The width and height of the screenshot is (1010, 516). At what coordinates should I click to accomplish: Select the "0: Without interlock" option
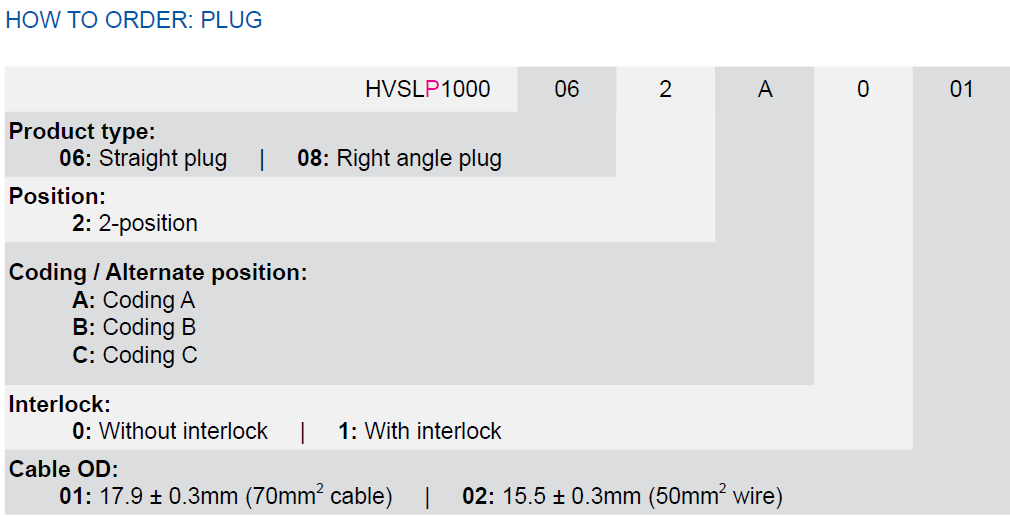[170, 431]
